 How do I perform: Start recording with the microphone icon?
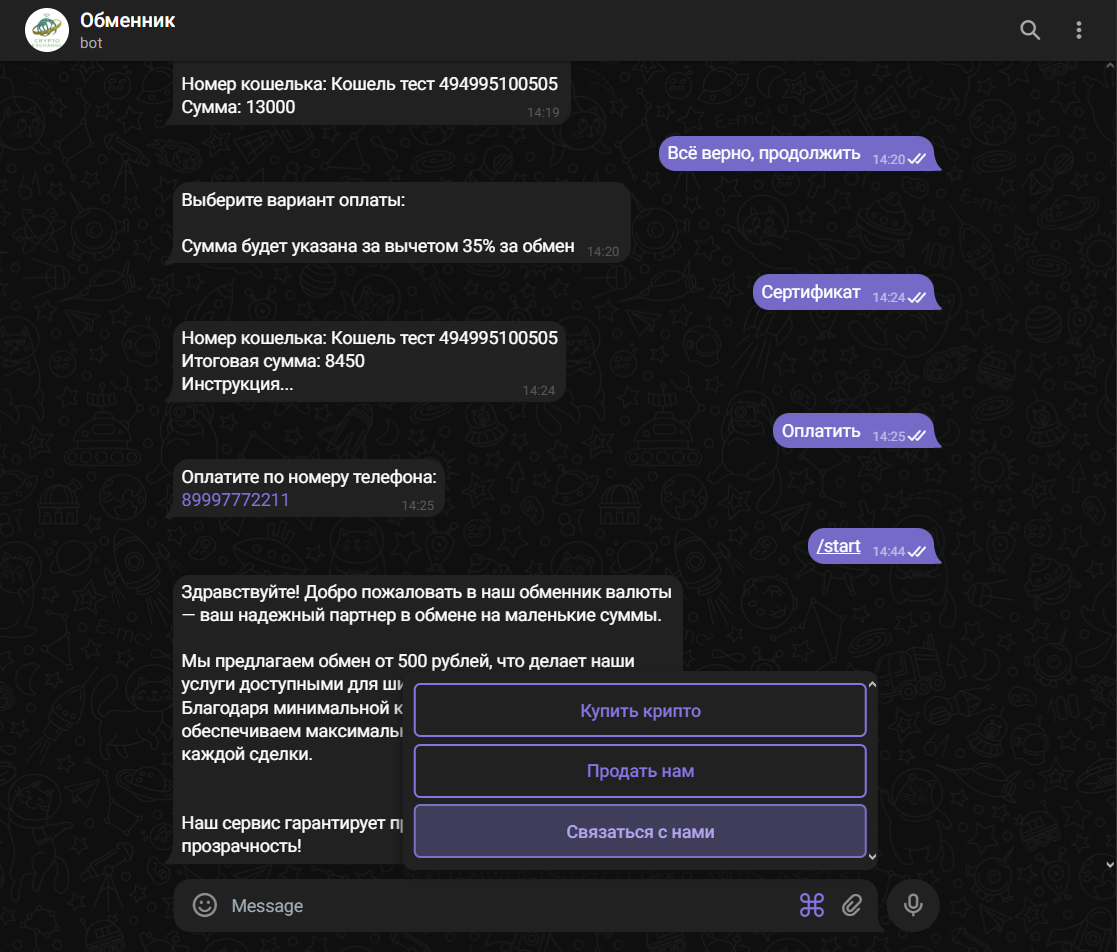(x=912, y=905)
